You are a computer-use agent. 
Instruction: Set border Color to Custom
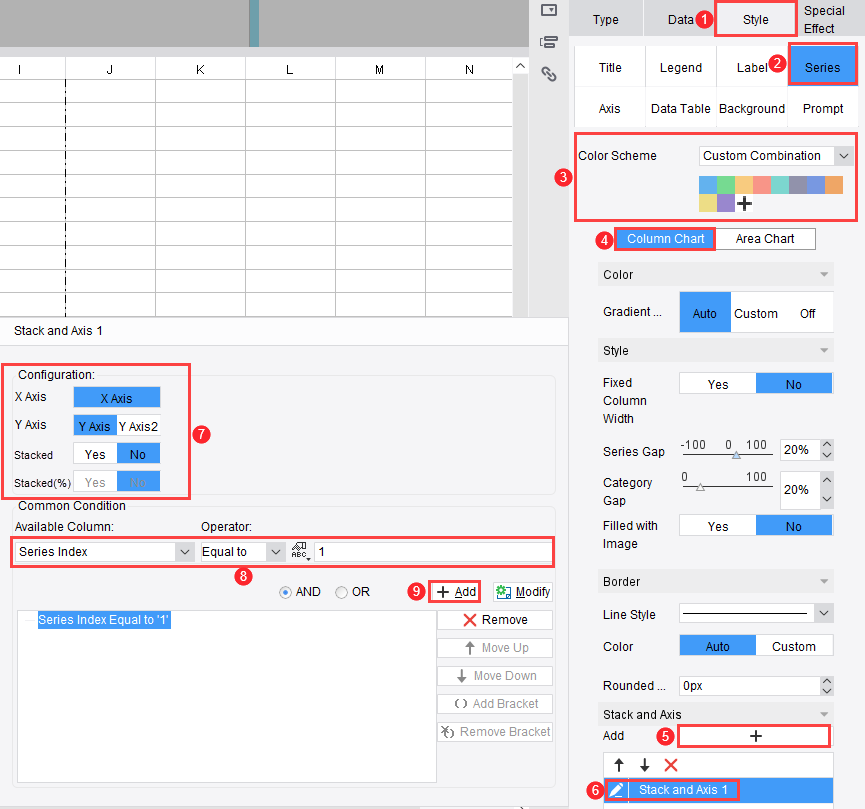(x=793, y=646)
